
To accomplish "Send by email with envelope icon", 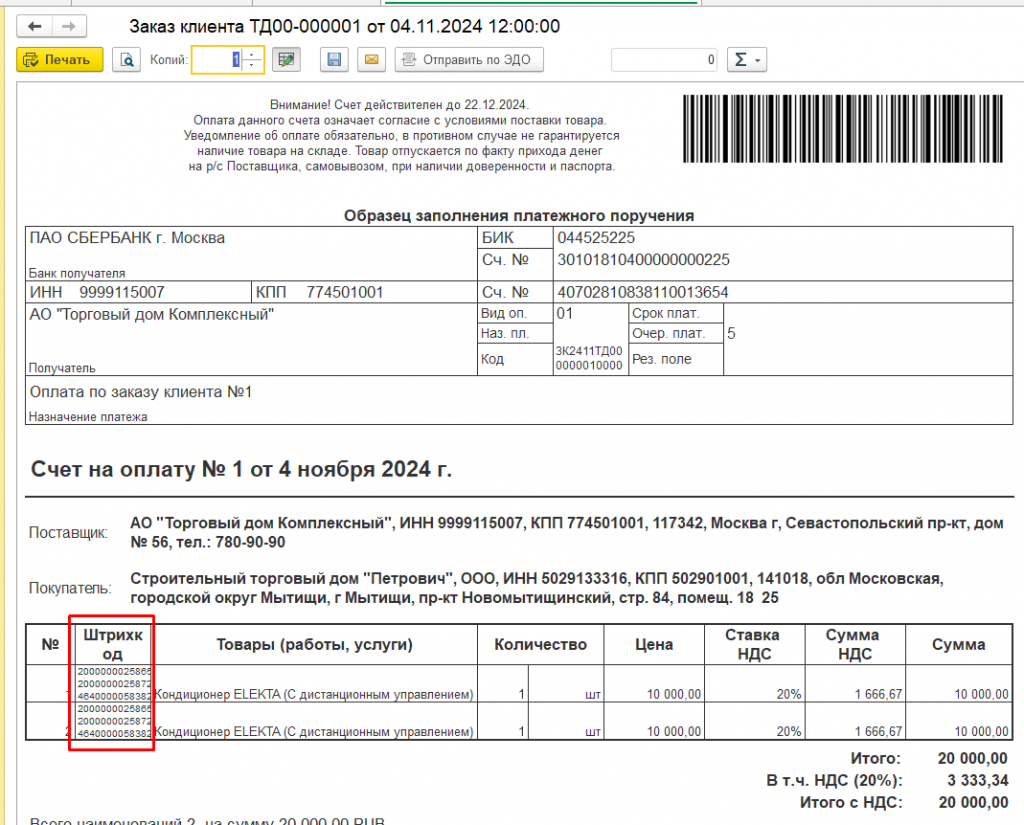I will (x=371, y=59).
